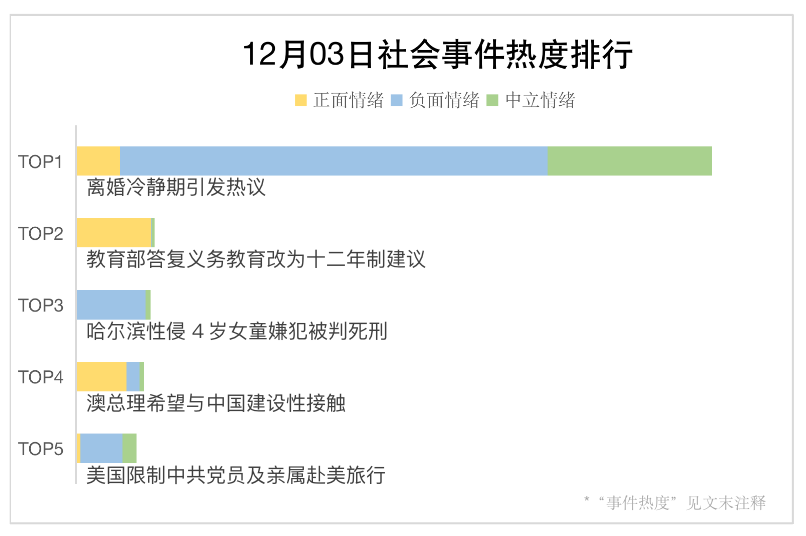Screen dimensions: 806x536
Task: Select the TOP3 axis label
Action: pos(41,305)
